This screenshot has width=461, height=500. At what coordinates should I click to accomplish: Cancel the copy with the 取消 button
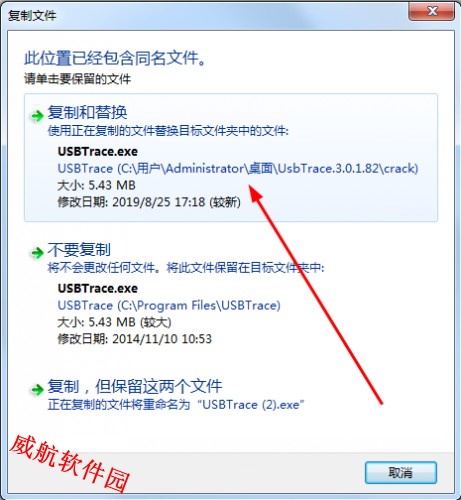point(401,472)
